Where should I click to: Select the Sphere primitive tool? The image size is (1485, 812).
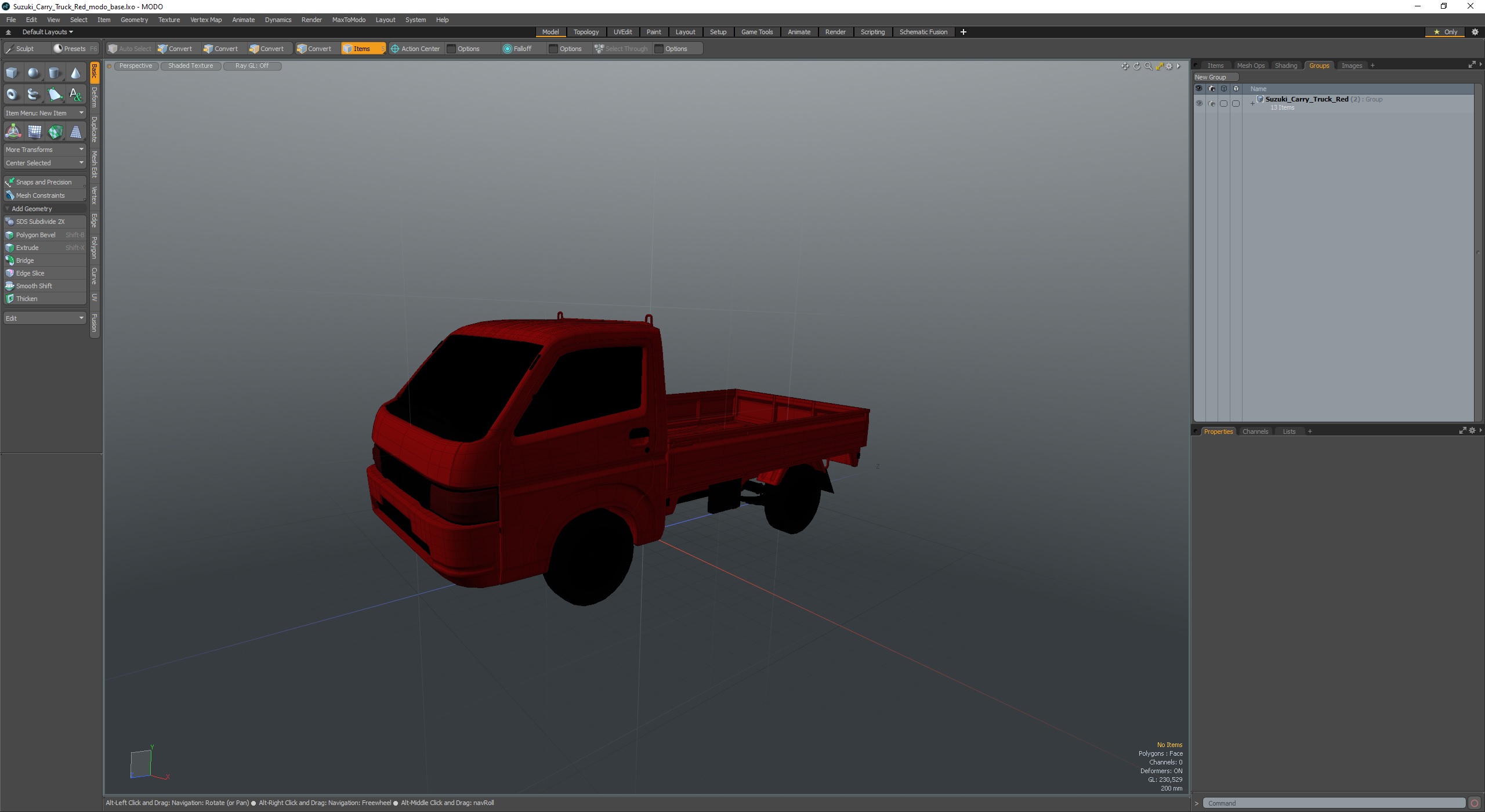[34, 73]
